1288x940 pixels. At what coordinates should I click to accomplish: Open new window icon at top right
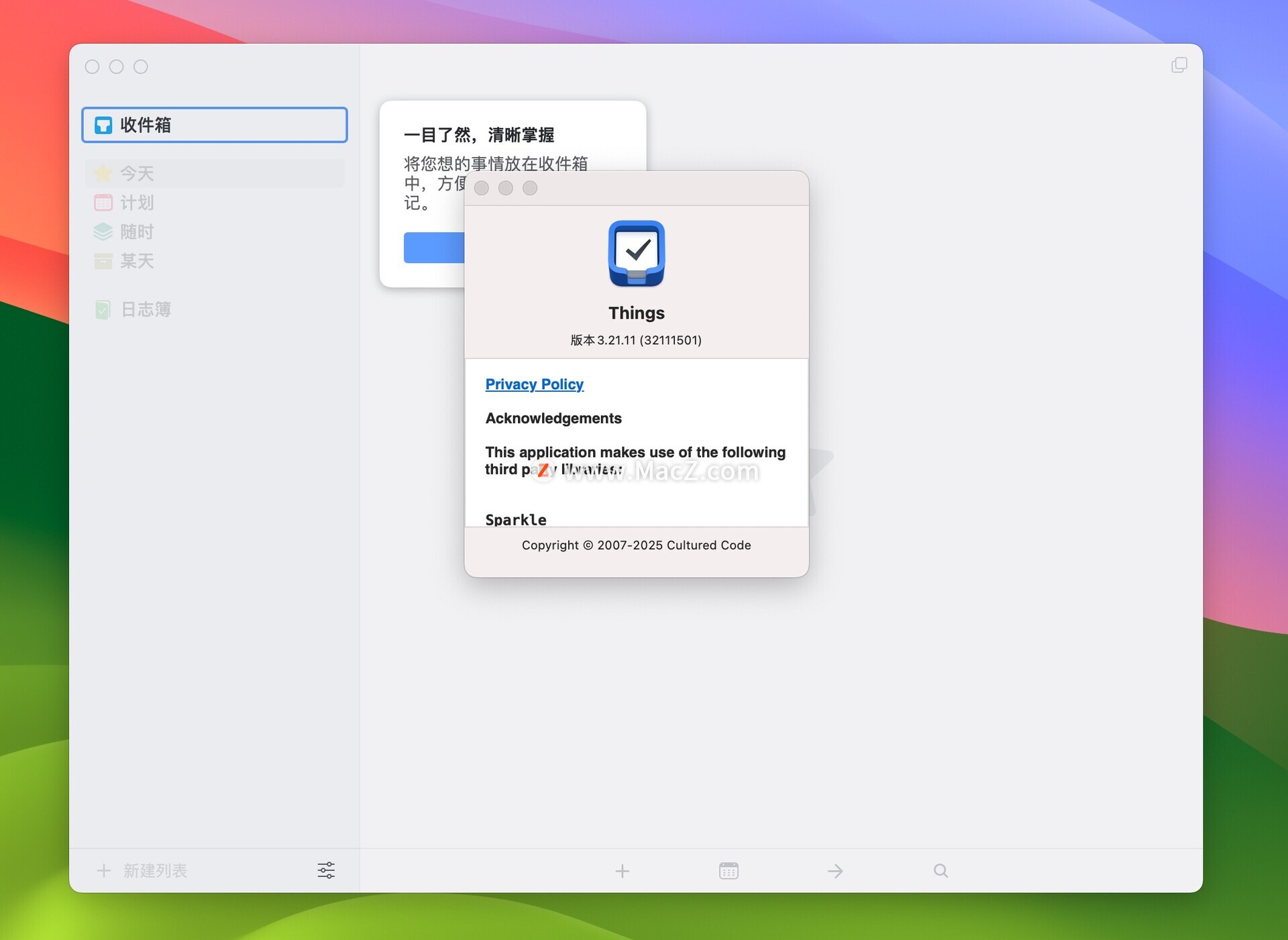click(1179, 64)
